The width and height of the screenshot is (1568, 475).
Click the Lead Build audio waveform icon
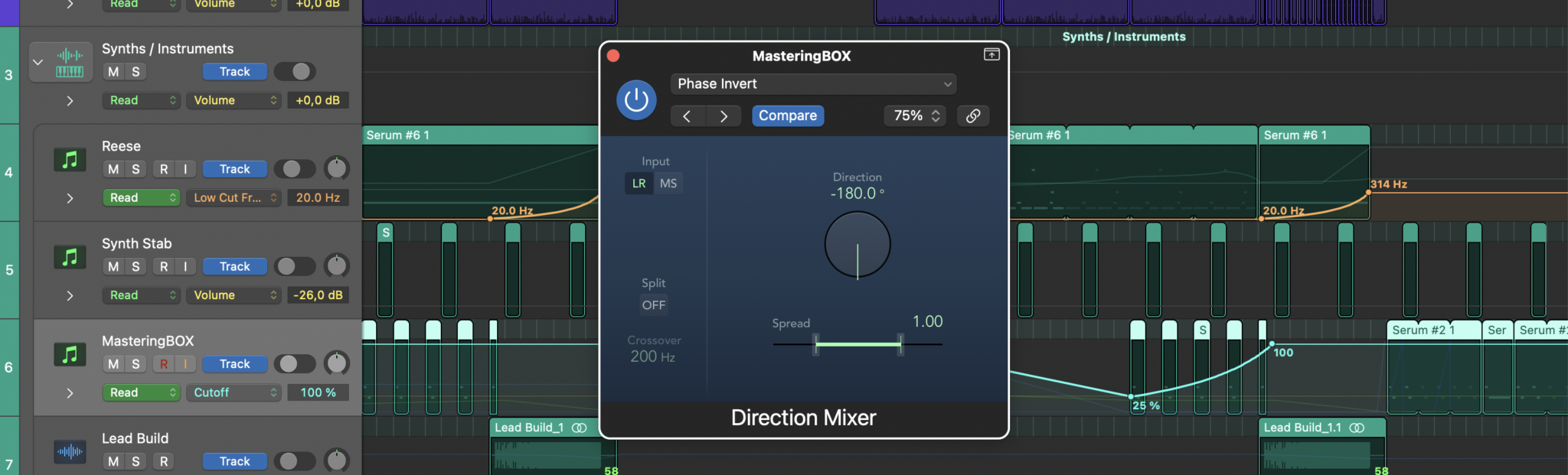(70, 452)
